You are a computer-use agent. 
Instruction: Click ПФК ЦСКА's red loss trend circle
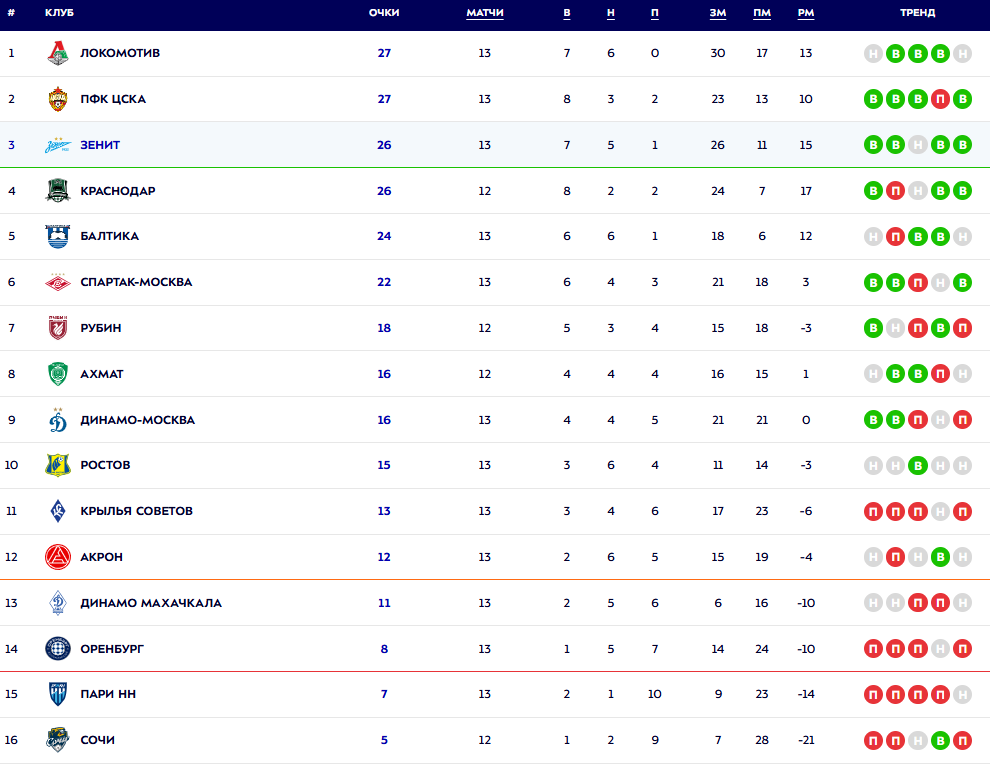pos(940,99)
